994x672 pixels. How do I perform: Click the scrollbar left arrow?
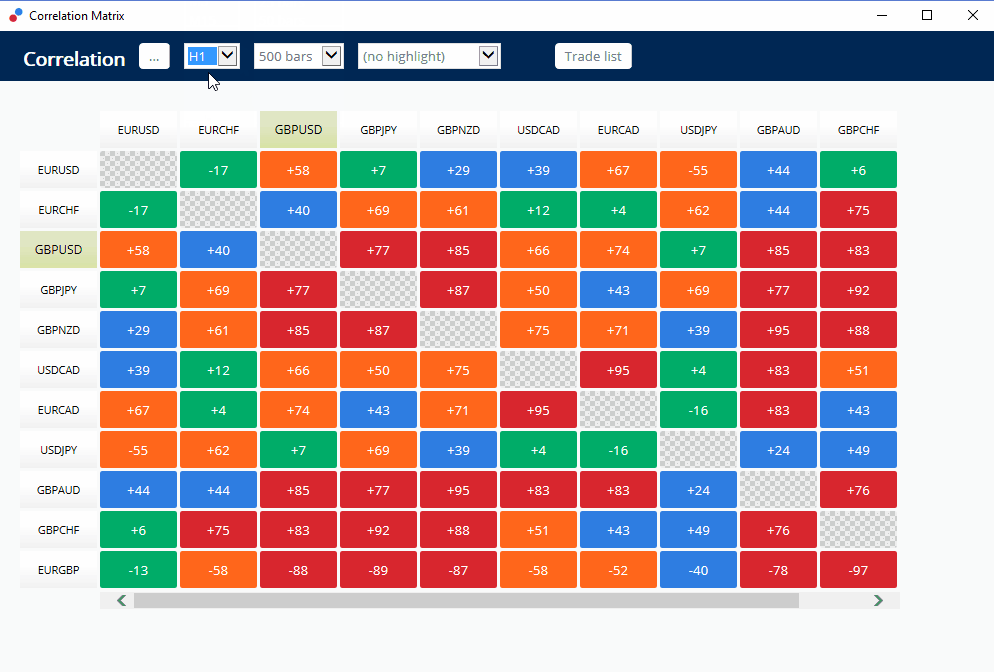[122, 600]
